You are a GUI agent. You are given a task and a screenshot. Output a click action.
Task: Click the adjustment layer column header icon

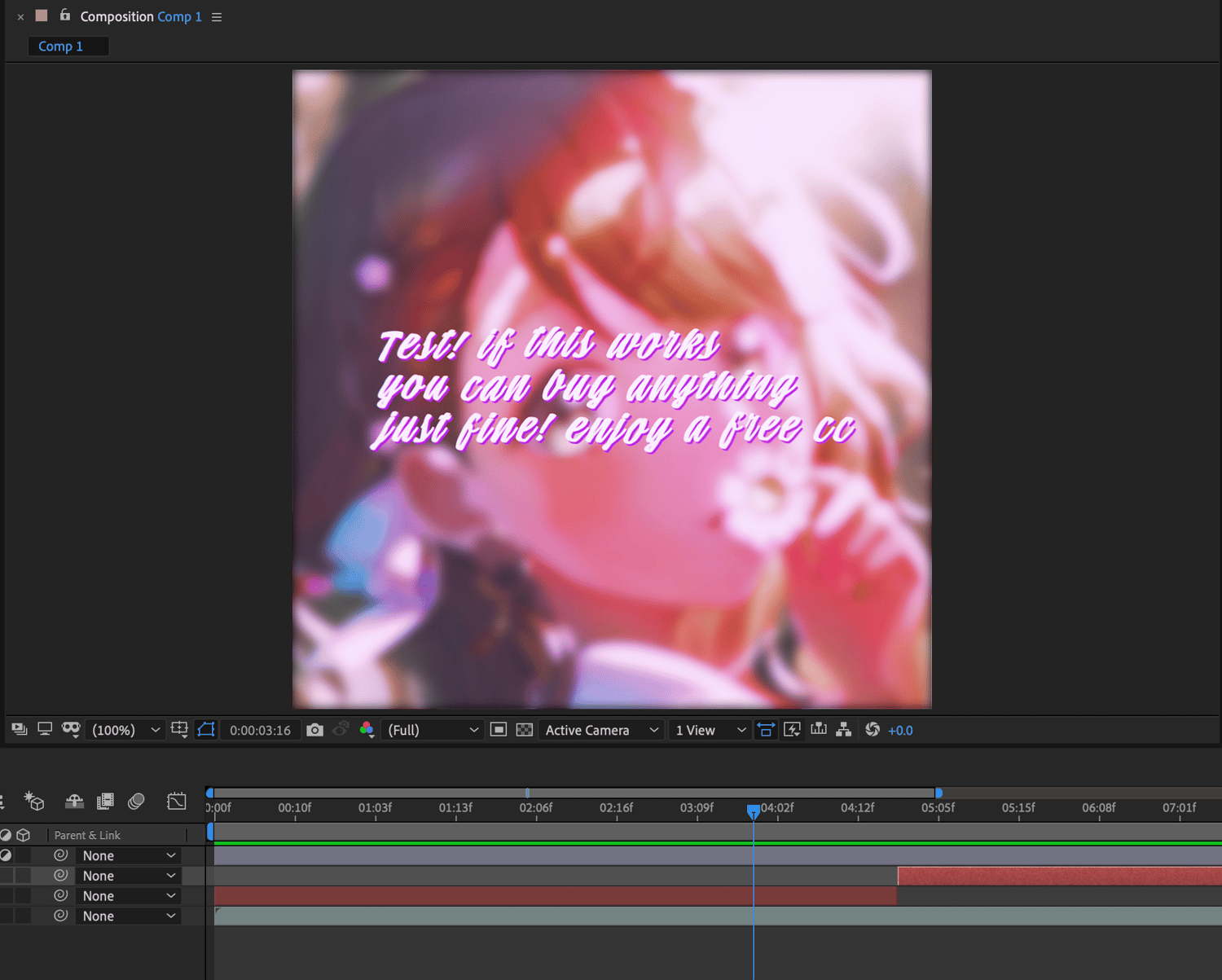point(6,835)
